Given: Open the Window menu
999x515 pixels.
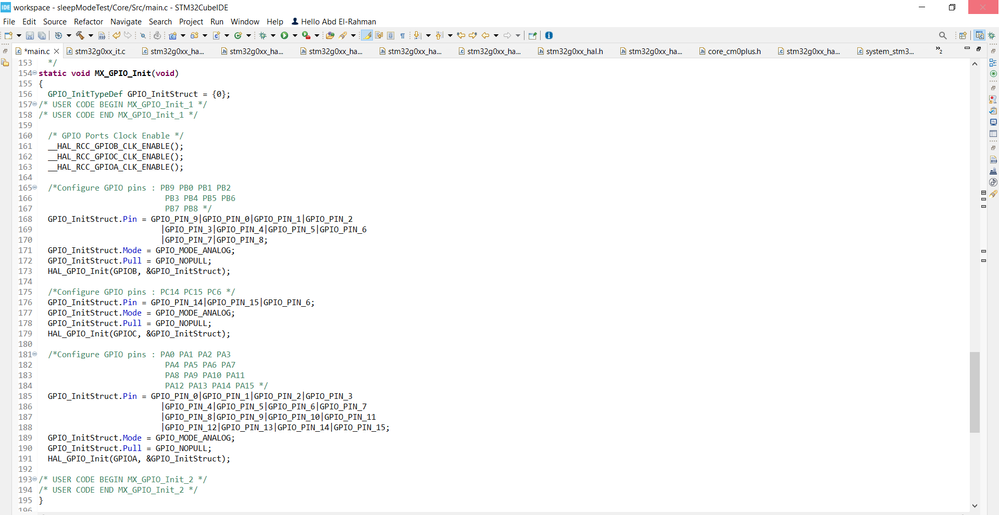Looking at the screenshot, I should 245,22.
